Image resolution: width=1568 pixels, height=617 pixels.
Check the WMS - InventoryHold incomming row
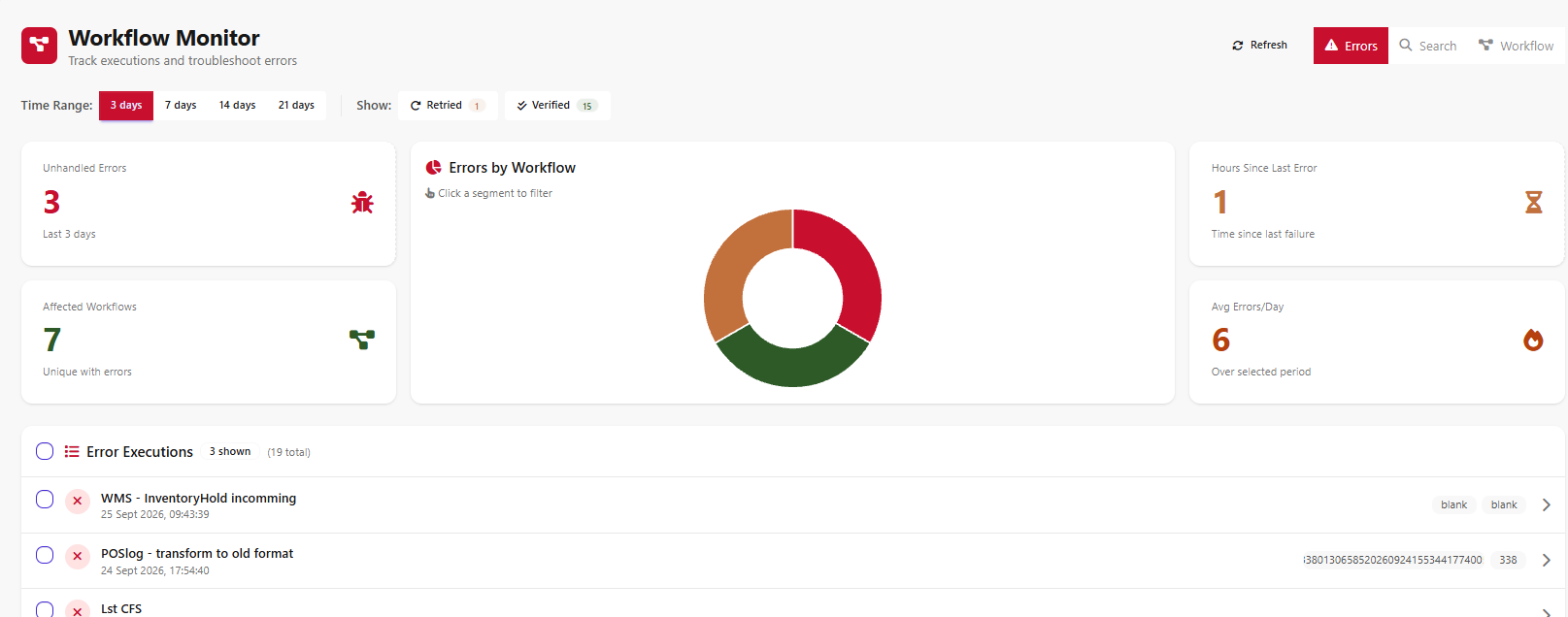(x=45, y=499)
